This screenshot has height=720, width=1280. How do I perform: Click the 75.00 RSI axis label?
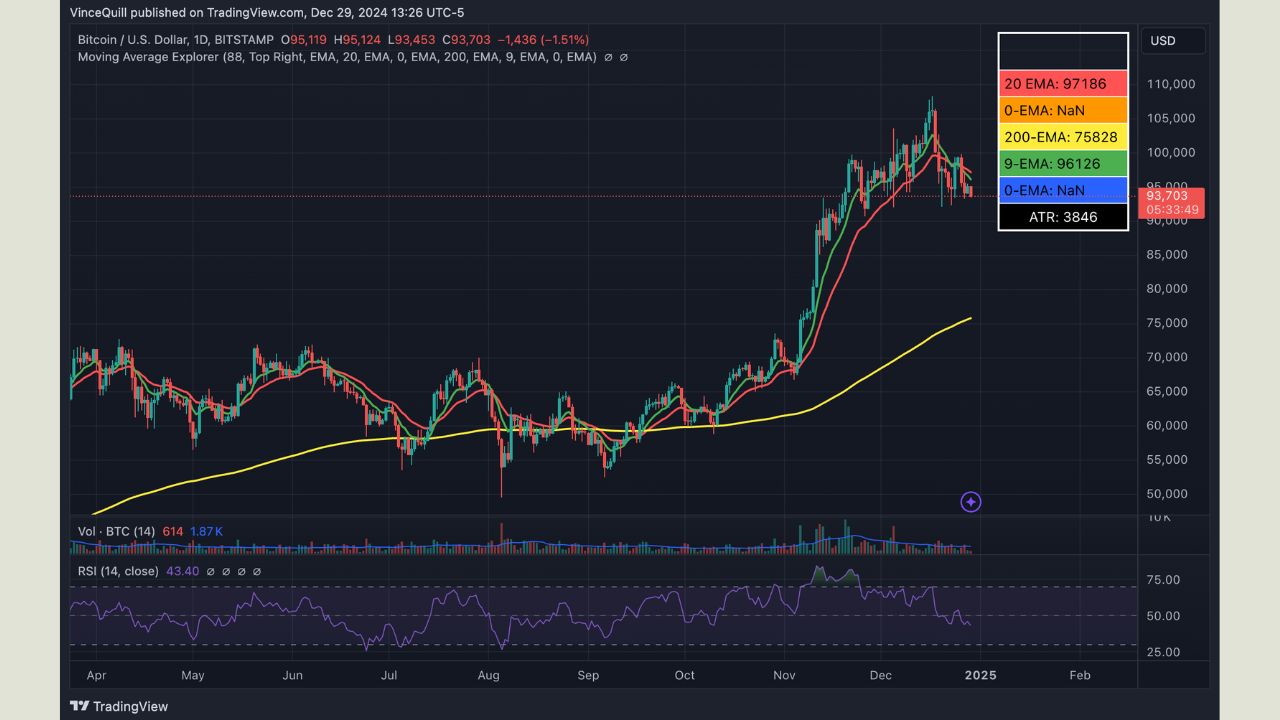pos(1163,580)
